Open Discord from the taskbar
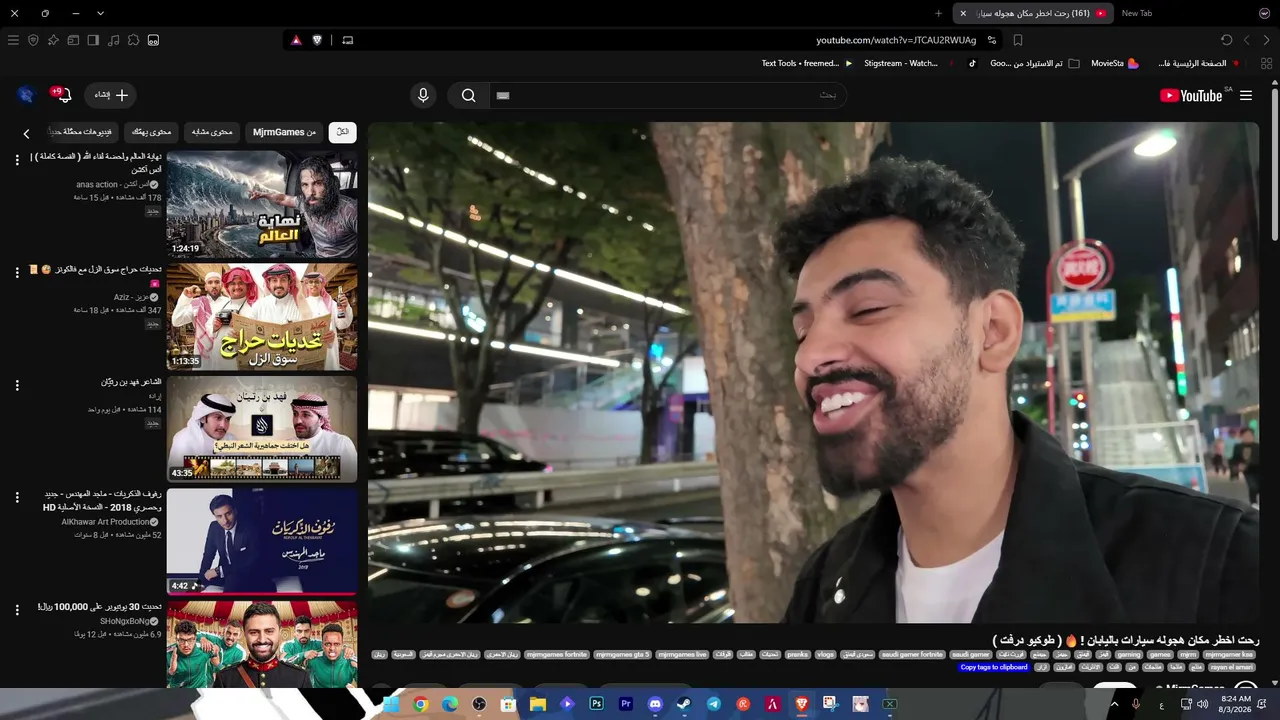Screen dimensions: 1280x720 (x=655, y=704)
